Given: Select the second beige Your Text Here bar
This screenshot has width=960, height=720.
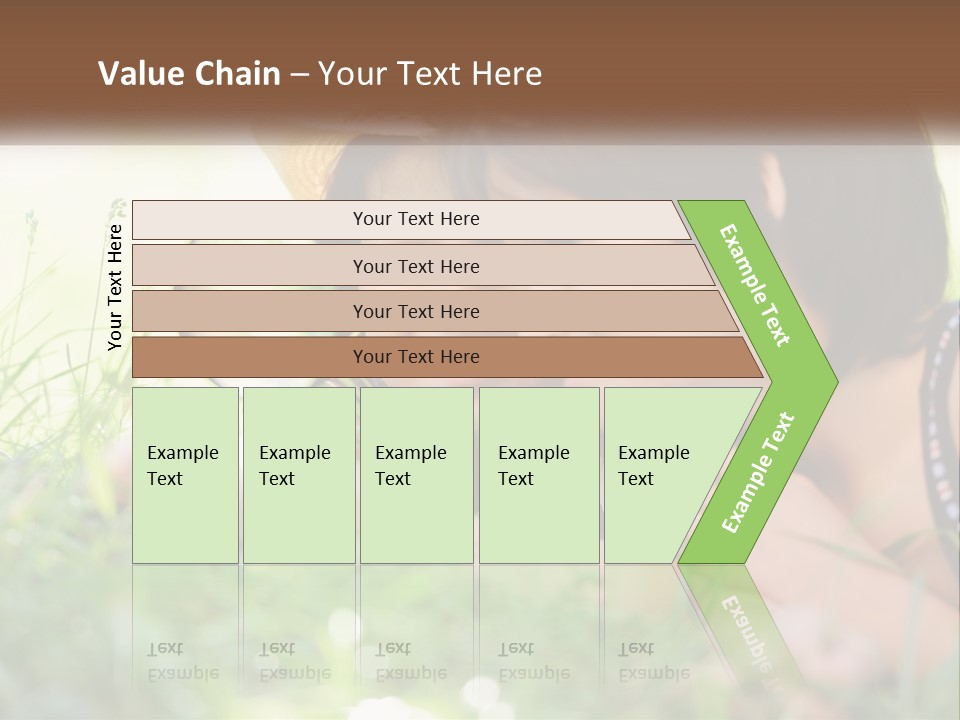Looking at the screenshot, I should point(423,265).
